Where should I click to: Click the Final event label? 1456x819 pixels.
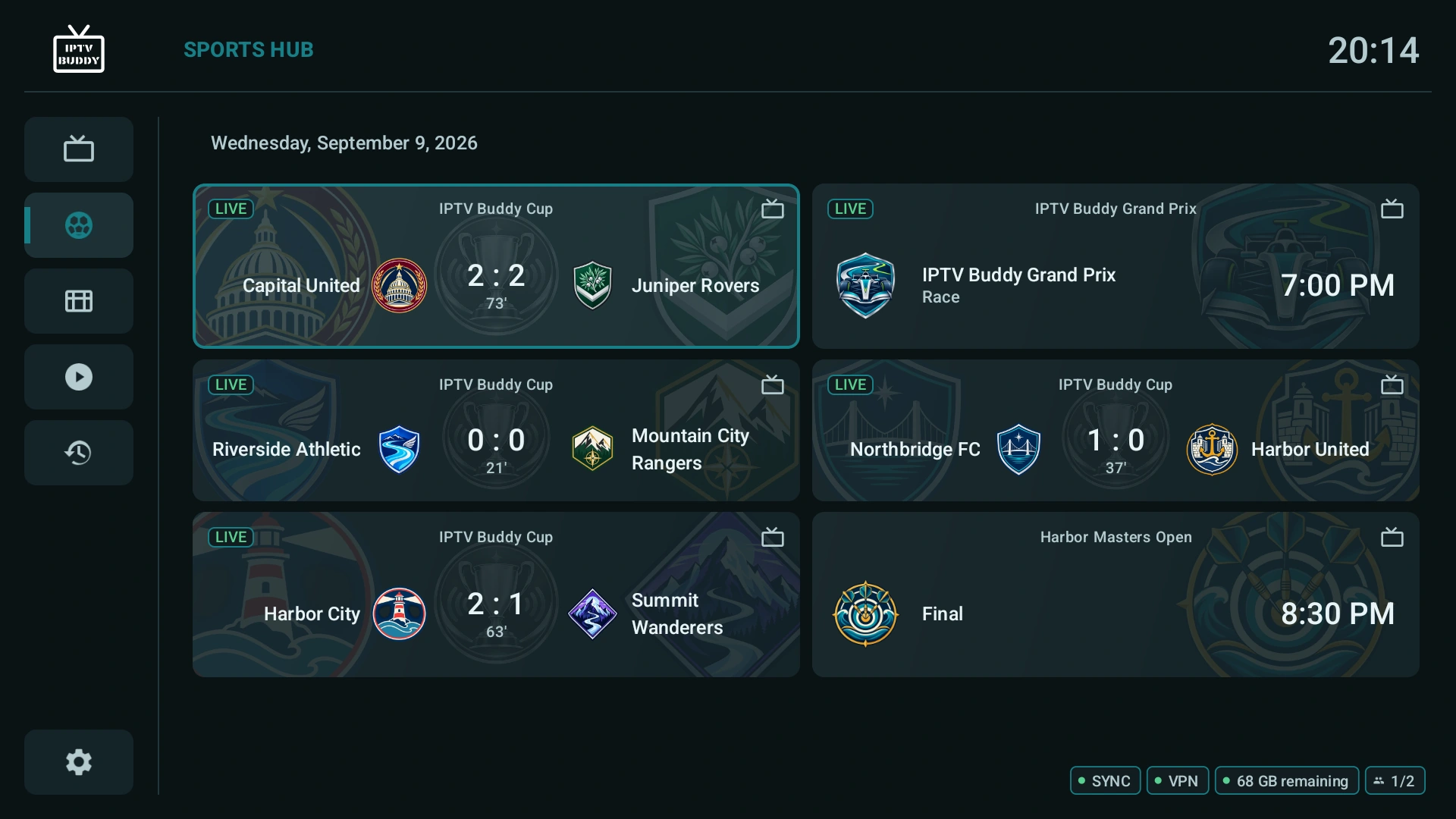coord(943,614)
